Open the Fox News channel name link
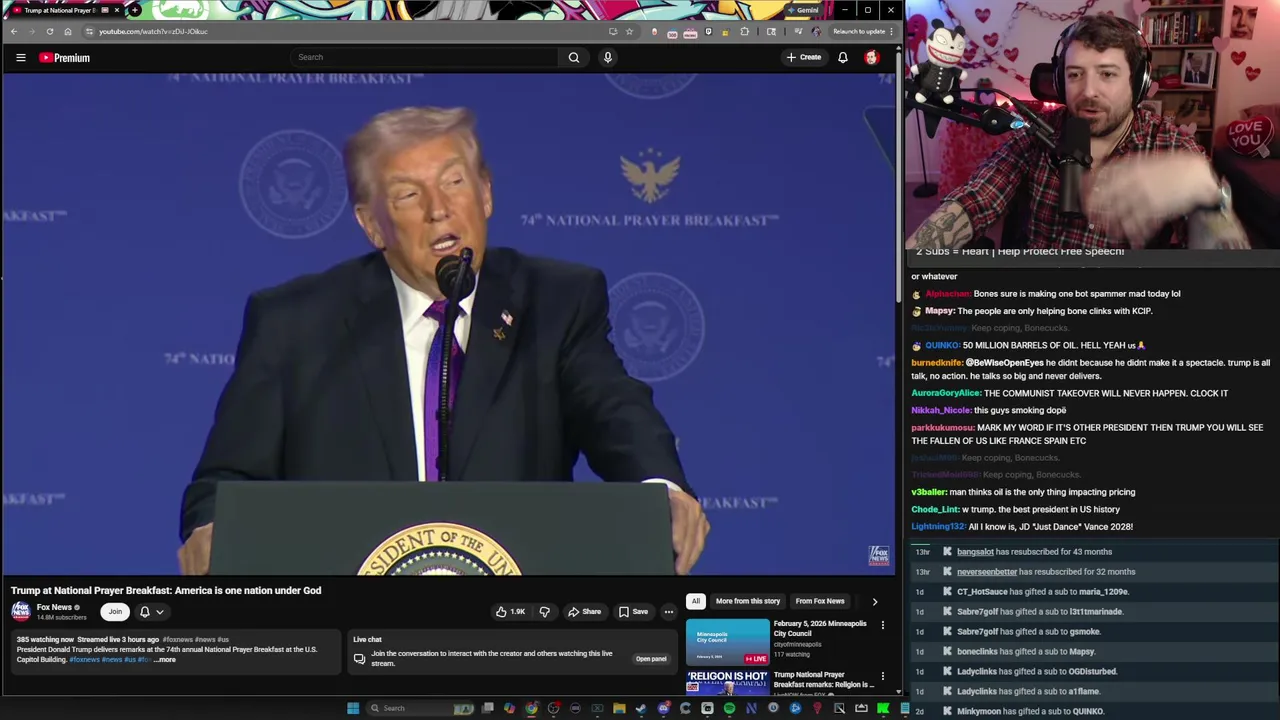Viewport: 1280px width, 720px height. pos(54,607)
